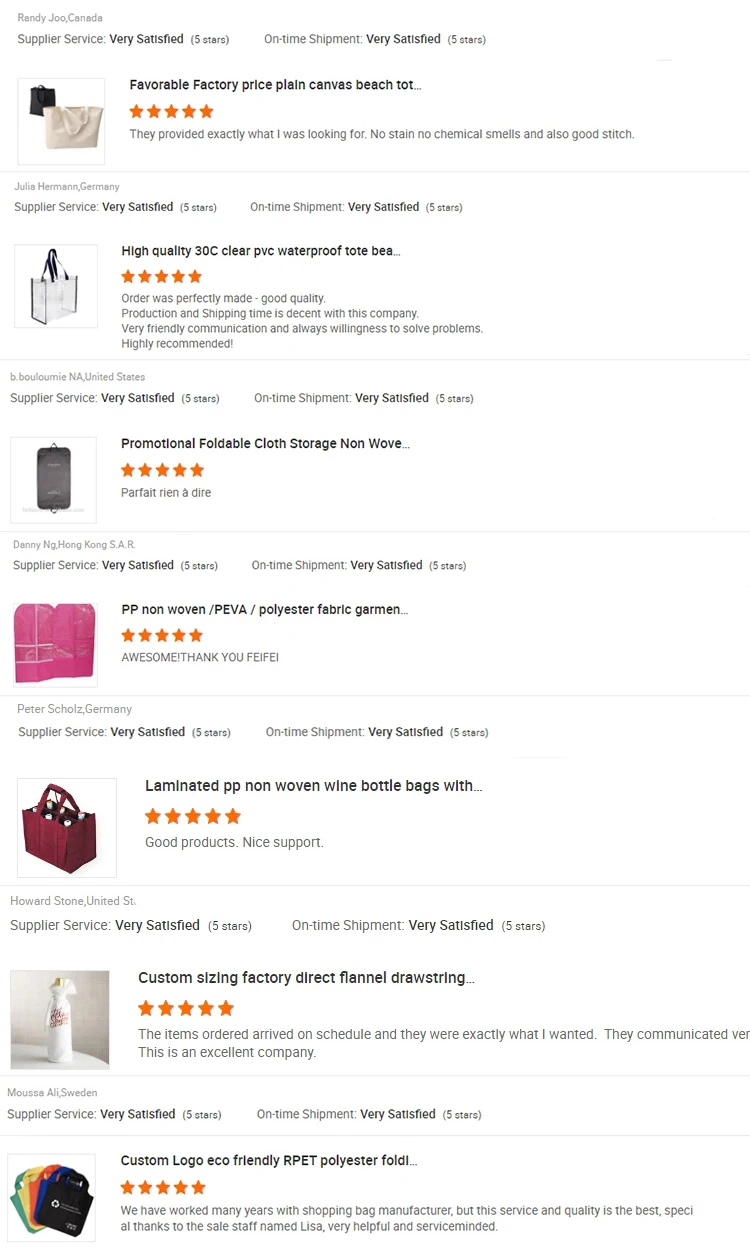The image size is (750, 1250).
Task: Click the star rating under flannel drawstring review
Action: [x=186, y=1008]
